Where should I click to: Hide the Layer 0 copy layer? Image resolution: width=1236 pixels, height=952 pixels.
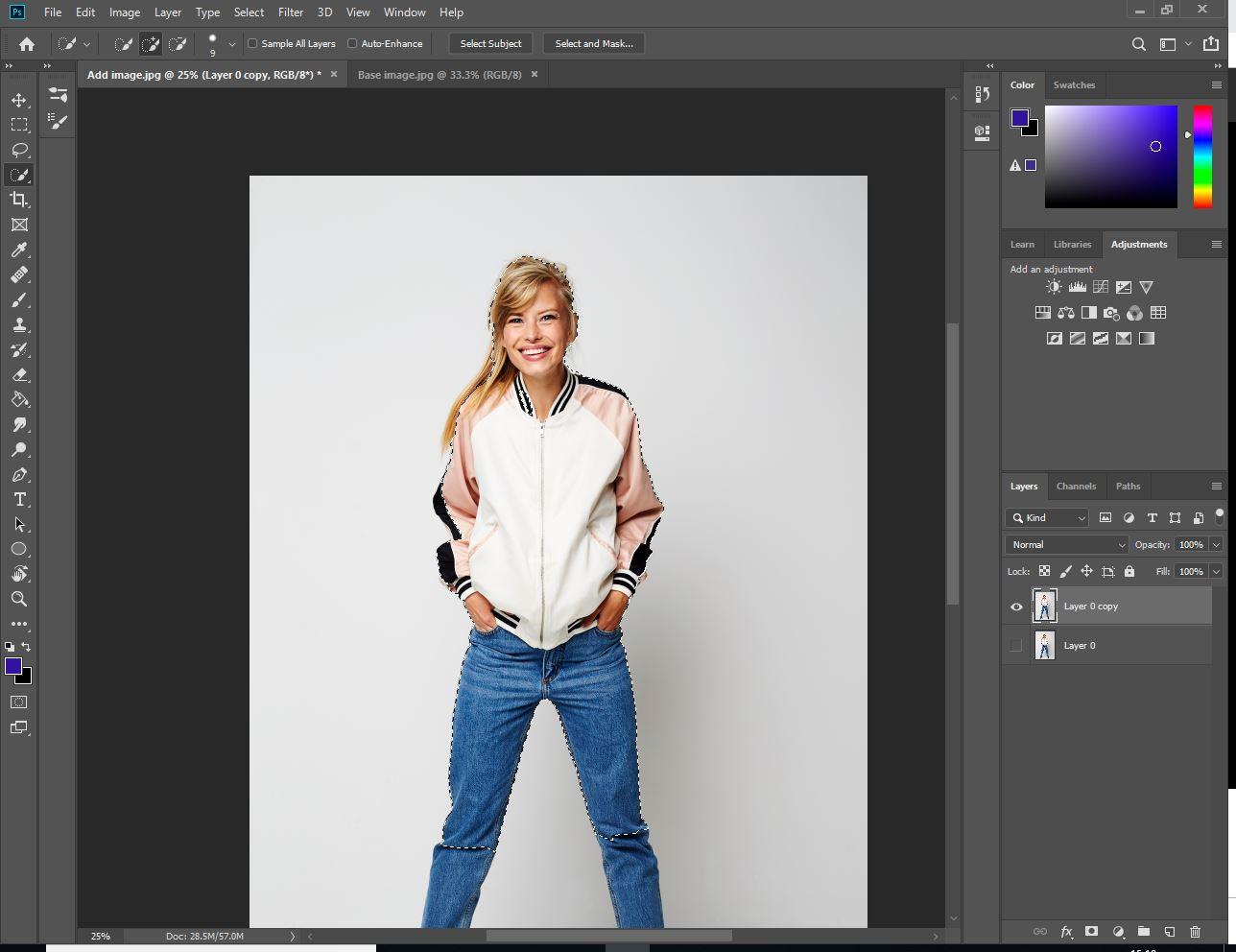point(1016,607)
